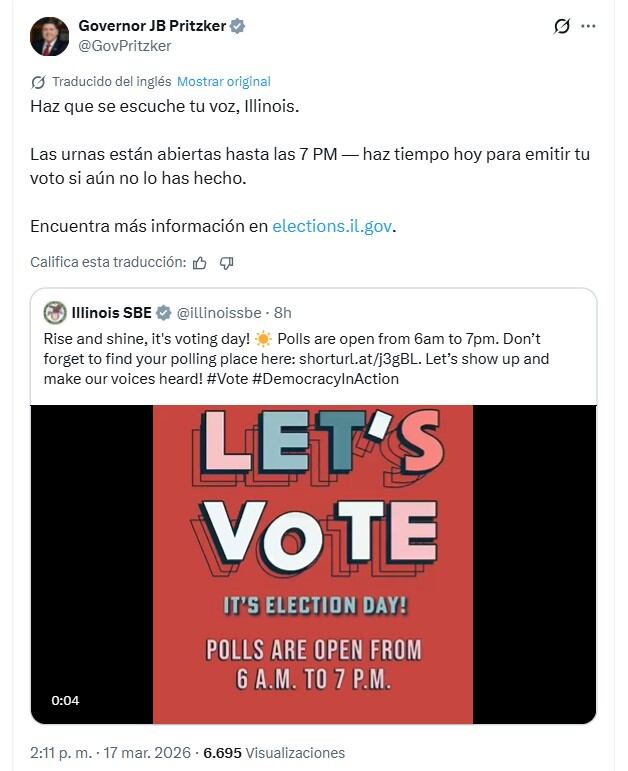
Task: Click the Illinois SBE seal avatar
Action: (x=55, y=313)
